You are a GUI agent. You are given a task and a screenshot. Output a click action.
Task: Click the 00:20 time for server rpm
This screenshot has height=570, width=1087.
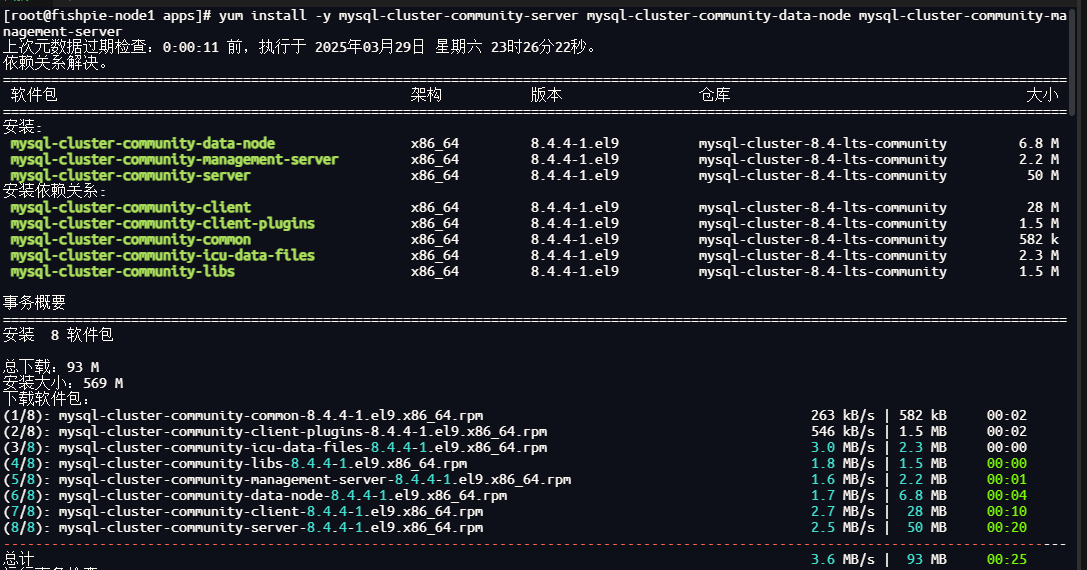pos(1007,527)
